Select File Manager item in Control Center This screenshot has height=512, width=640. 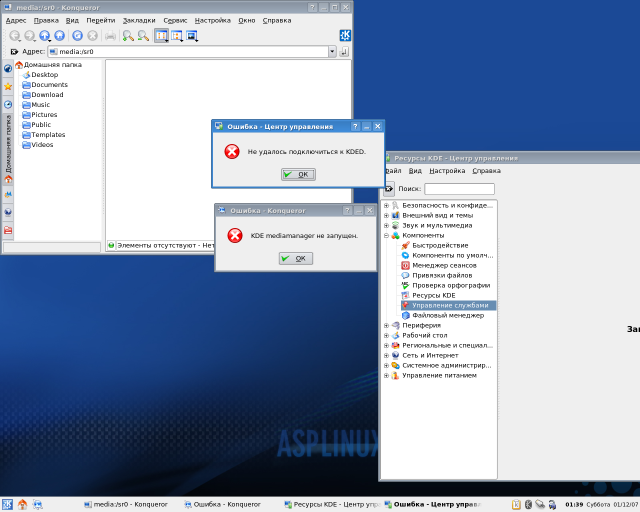pos(443,315)
